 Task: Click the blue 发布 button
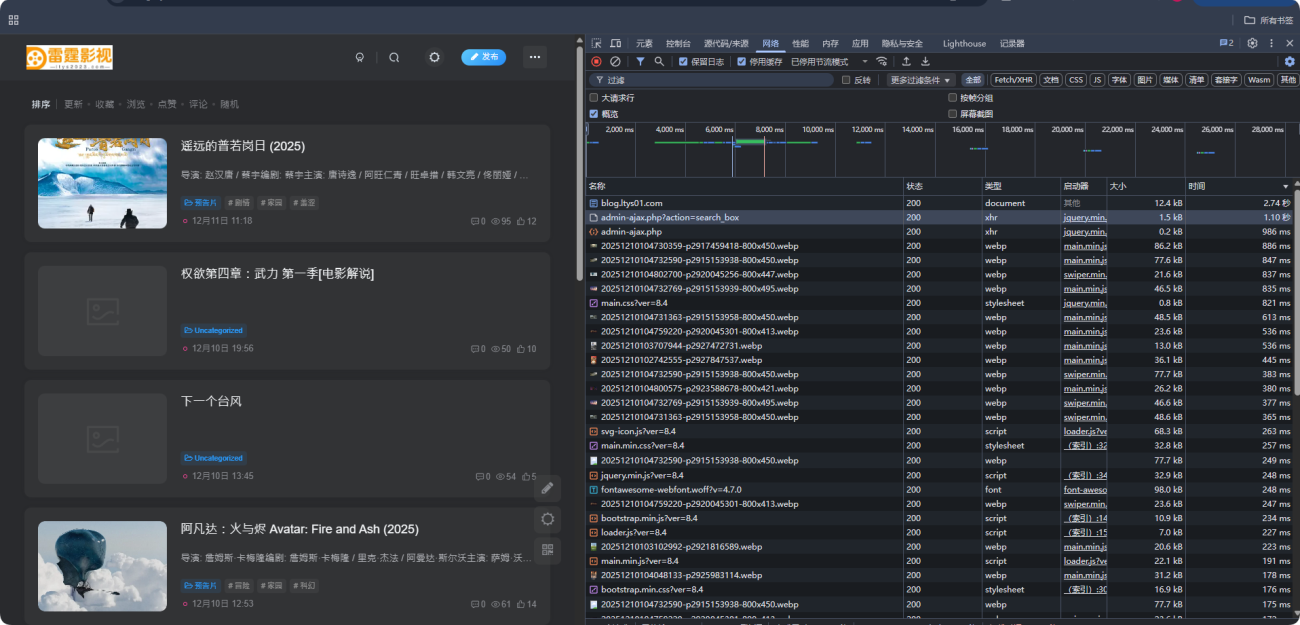tap(484, 58)
